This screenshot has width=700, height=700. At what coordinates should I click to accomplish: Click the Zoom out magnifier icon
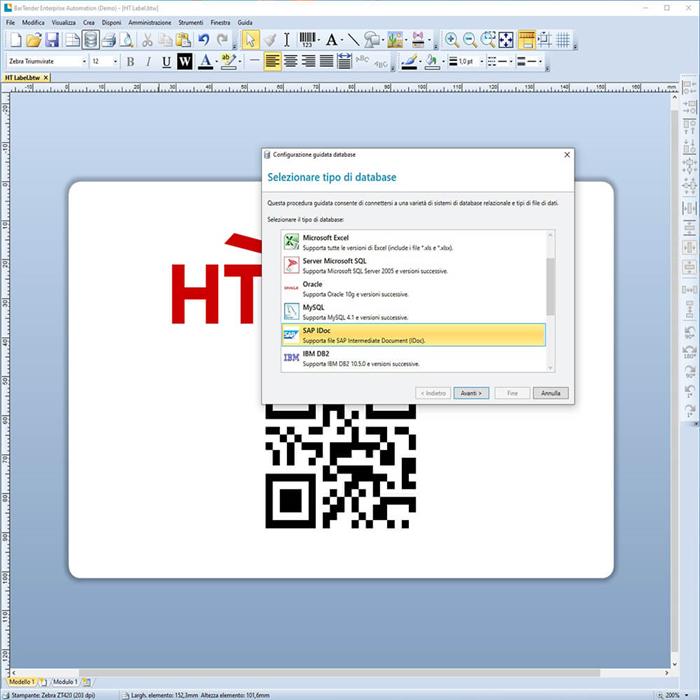[470, 40]
